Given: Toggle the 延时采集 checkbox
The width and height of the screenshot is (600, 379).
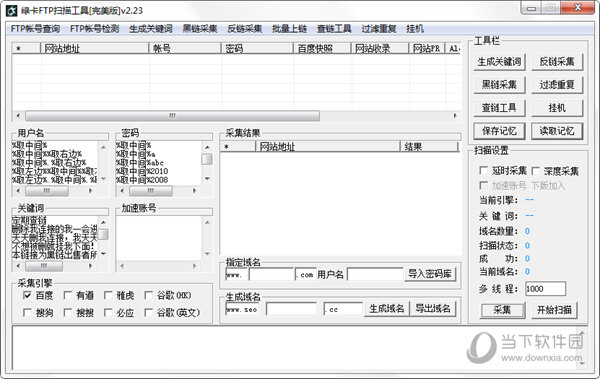Looking at the screenshot, I should tap(484, 170).
